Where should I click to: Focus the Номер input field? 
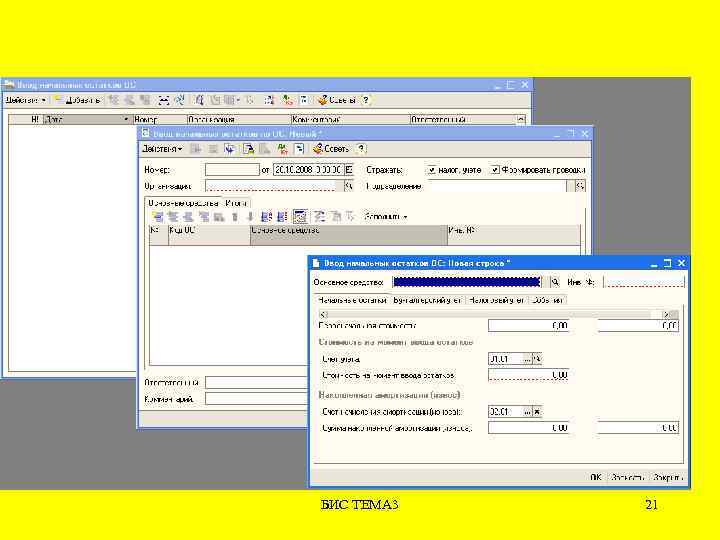pos(232,169)
